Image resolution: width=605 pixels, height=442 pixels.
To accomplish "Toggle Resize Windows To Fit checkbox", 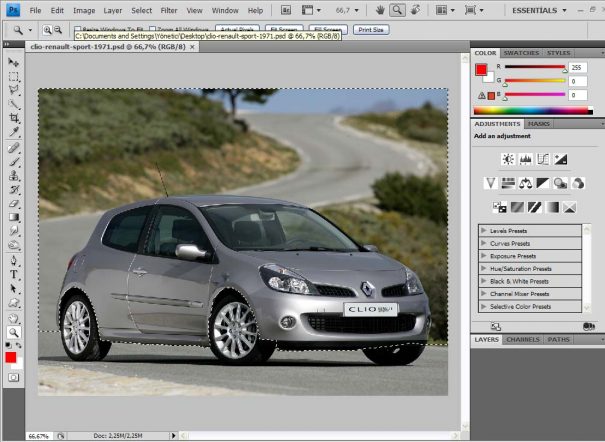I will pos(78,29).
